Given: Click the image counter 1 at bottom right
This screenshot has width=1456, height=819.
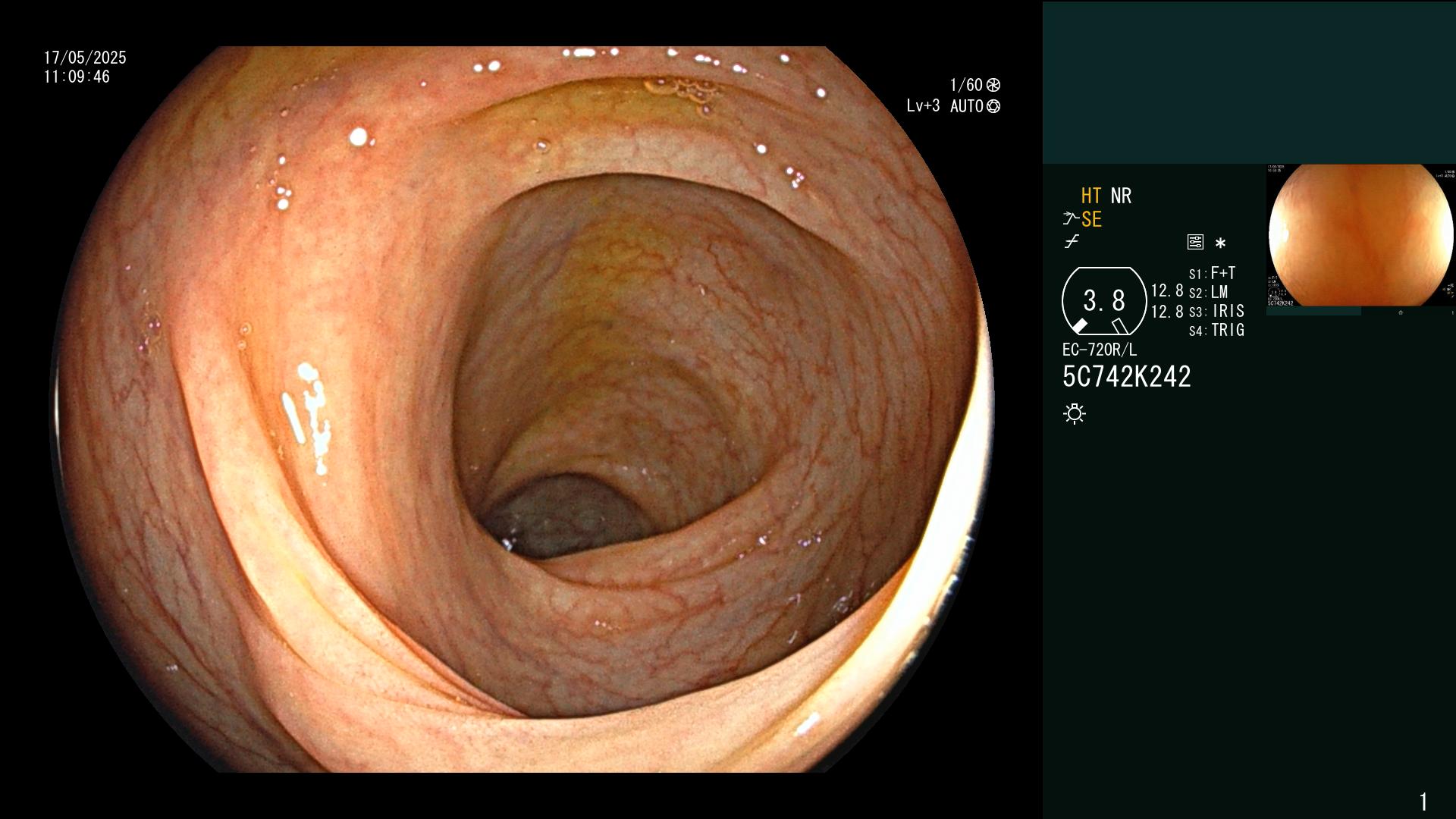Looking at the screenshot, I should (1423, 802).
